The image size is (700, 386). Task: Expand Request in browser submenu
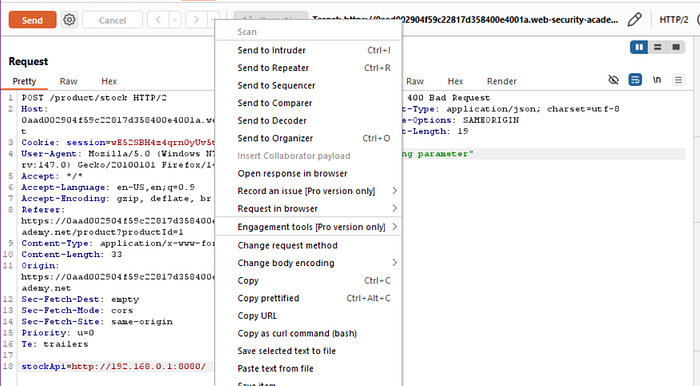[308, 208]
